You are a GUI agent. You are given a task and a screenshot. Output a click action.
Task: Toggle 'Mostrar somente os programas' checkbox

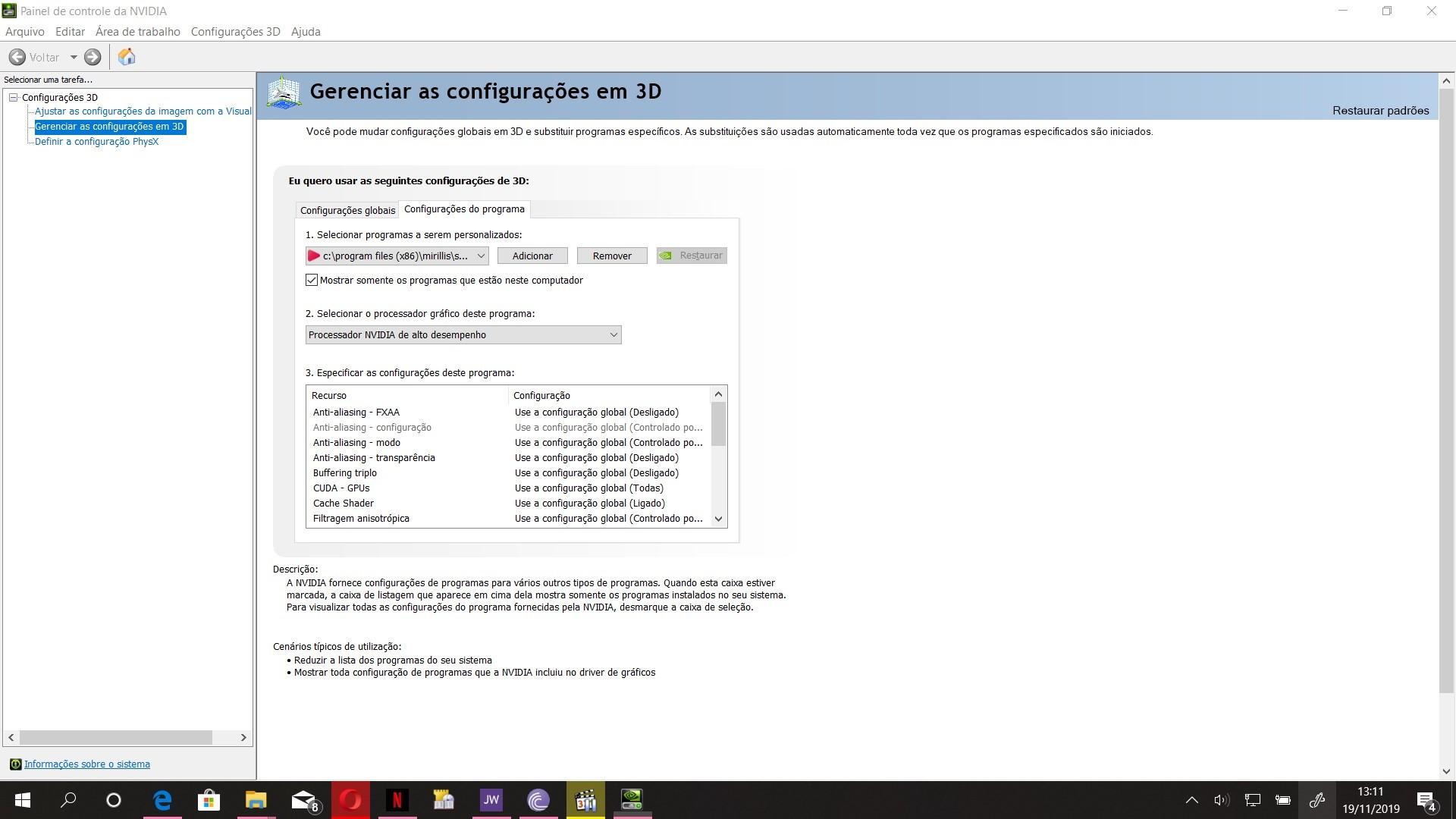(312, 280)
